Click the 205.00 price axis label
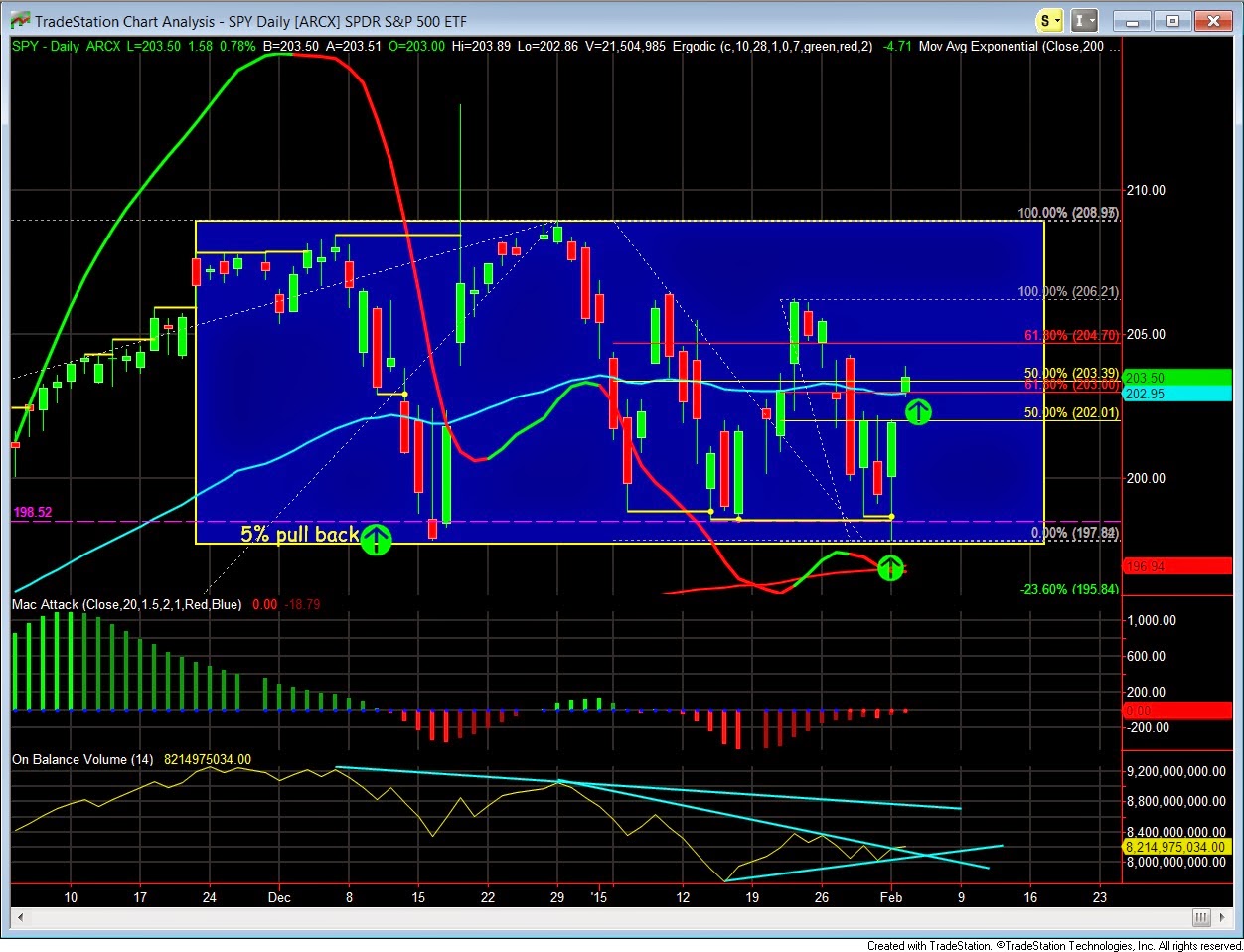The width and height of the screenshot is (1244, 952). point(1146,334)
